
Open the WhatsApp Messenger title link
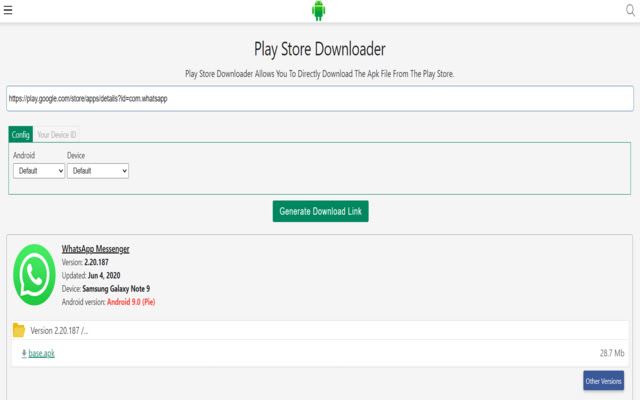[x=96, y=249]
